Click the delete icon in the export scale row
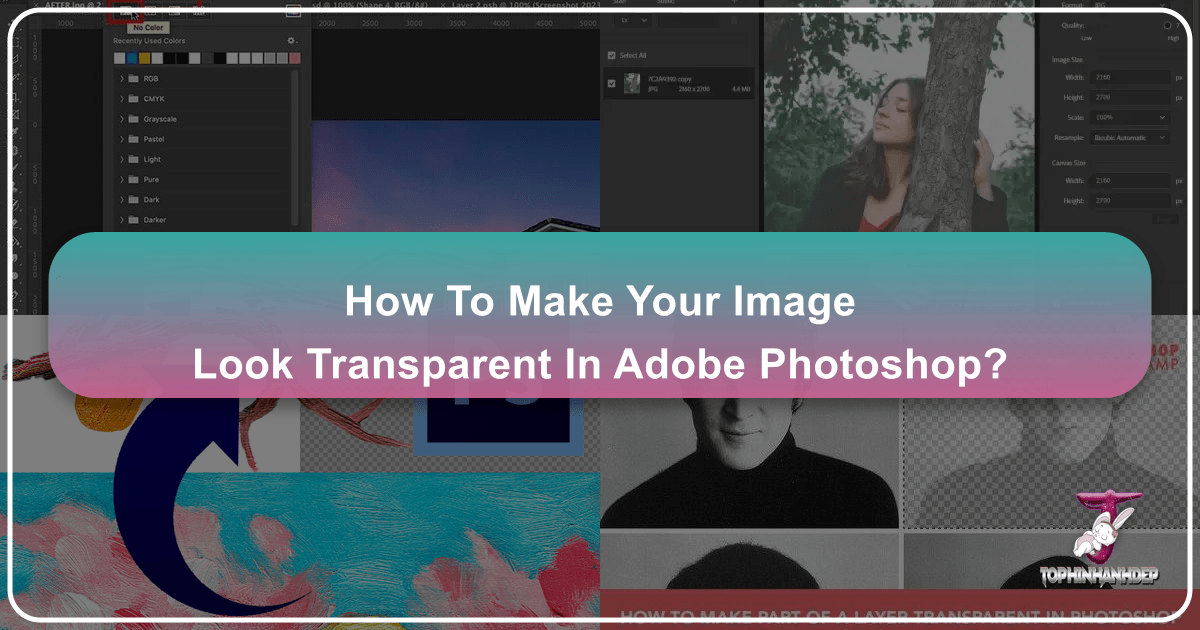Image resolution: width=1200 pixels, height=630 pixels. click(734, 20)
